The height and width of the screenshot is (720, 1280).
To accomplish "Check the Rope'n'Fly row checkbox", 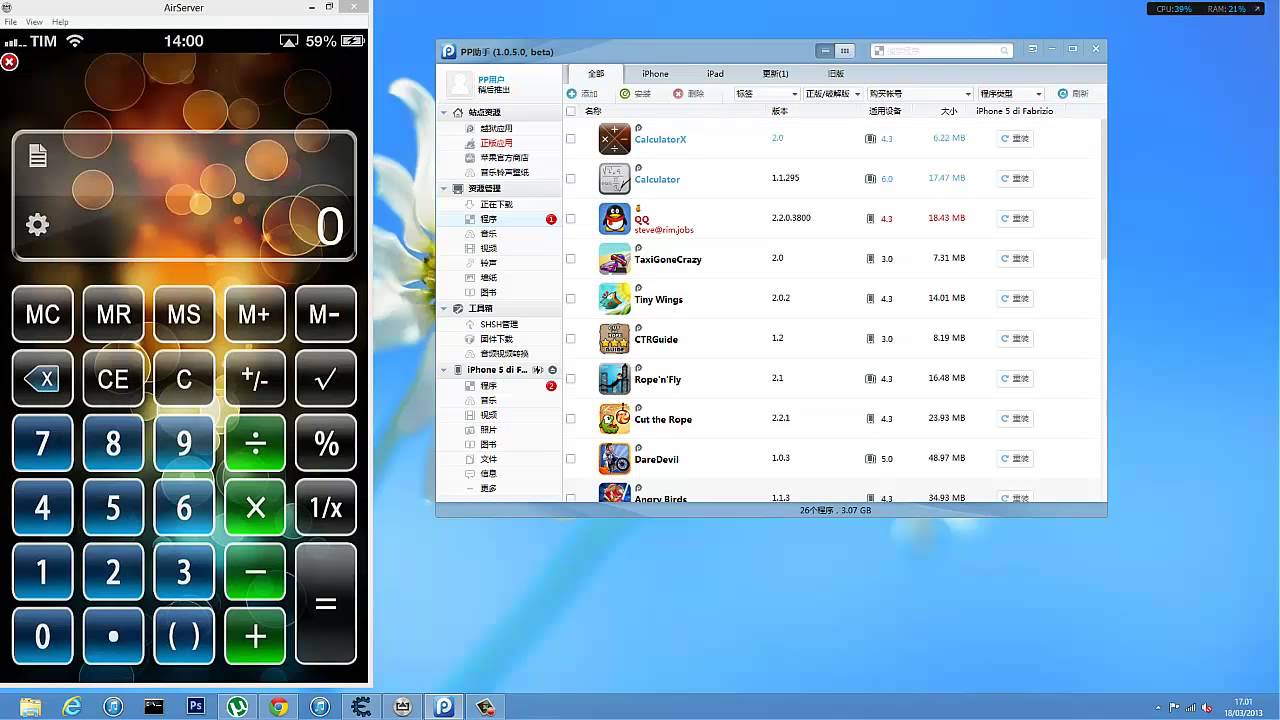I will pos(571,379).
